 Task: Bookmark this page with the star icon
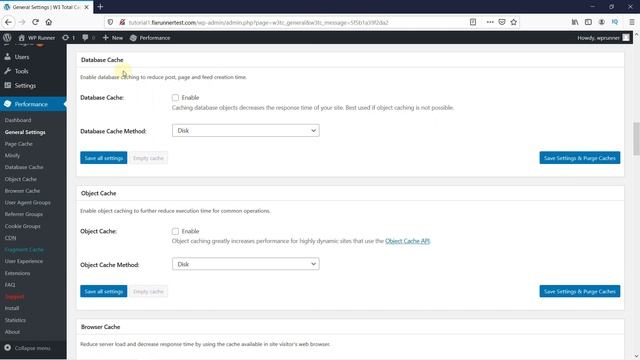(513, 22)
